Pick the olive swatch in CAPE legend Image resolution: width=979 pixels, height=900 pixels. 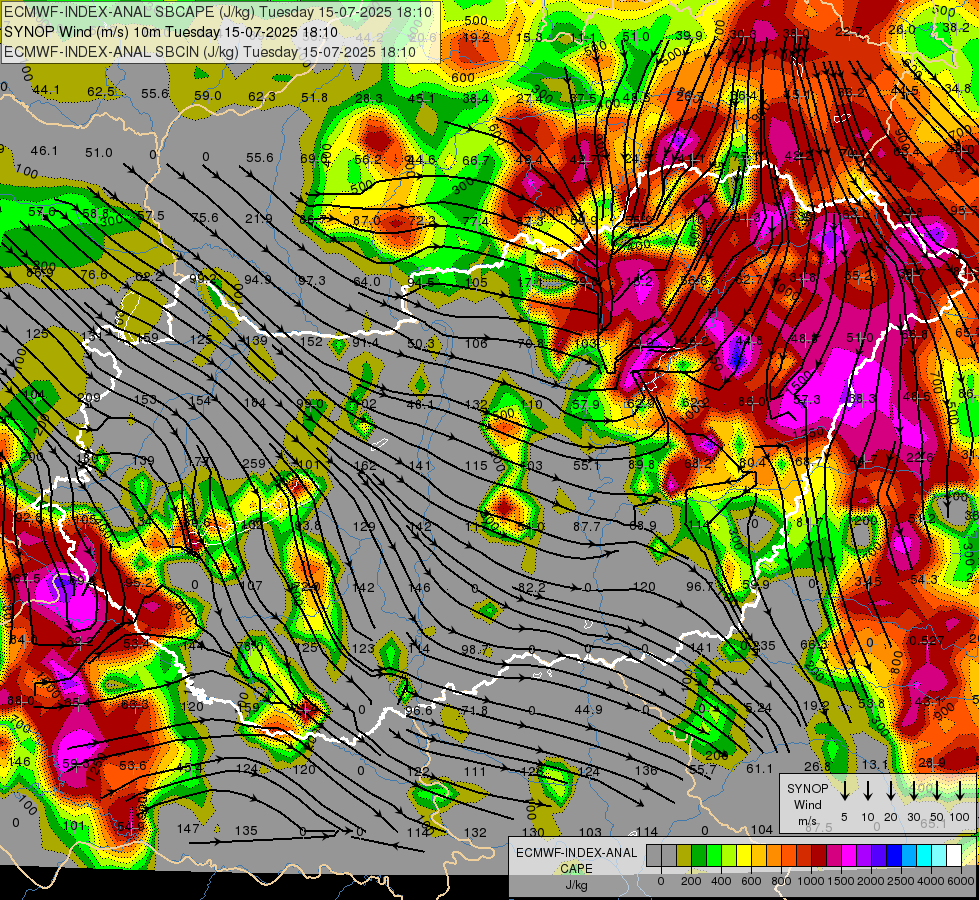pos(684,855)
